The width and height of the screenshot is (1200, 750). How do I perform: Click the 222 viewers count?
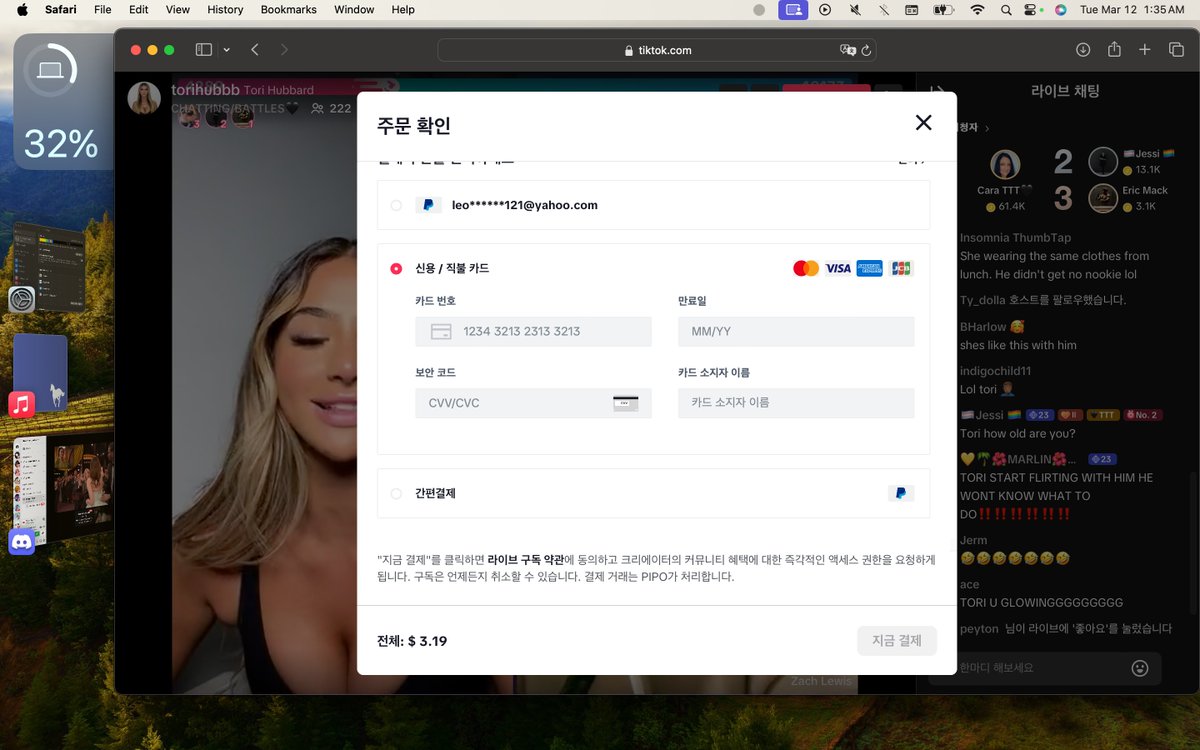[331, 108]
